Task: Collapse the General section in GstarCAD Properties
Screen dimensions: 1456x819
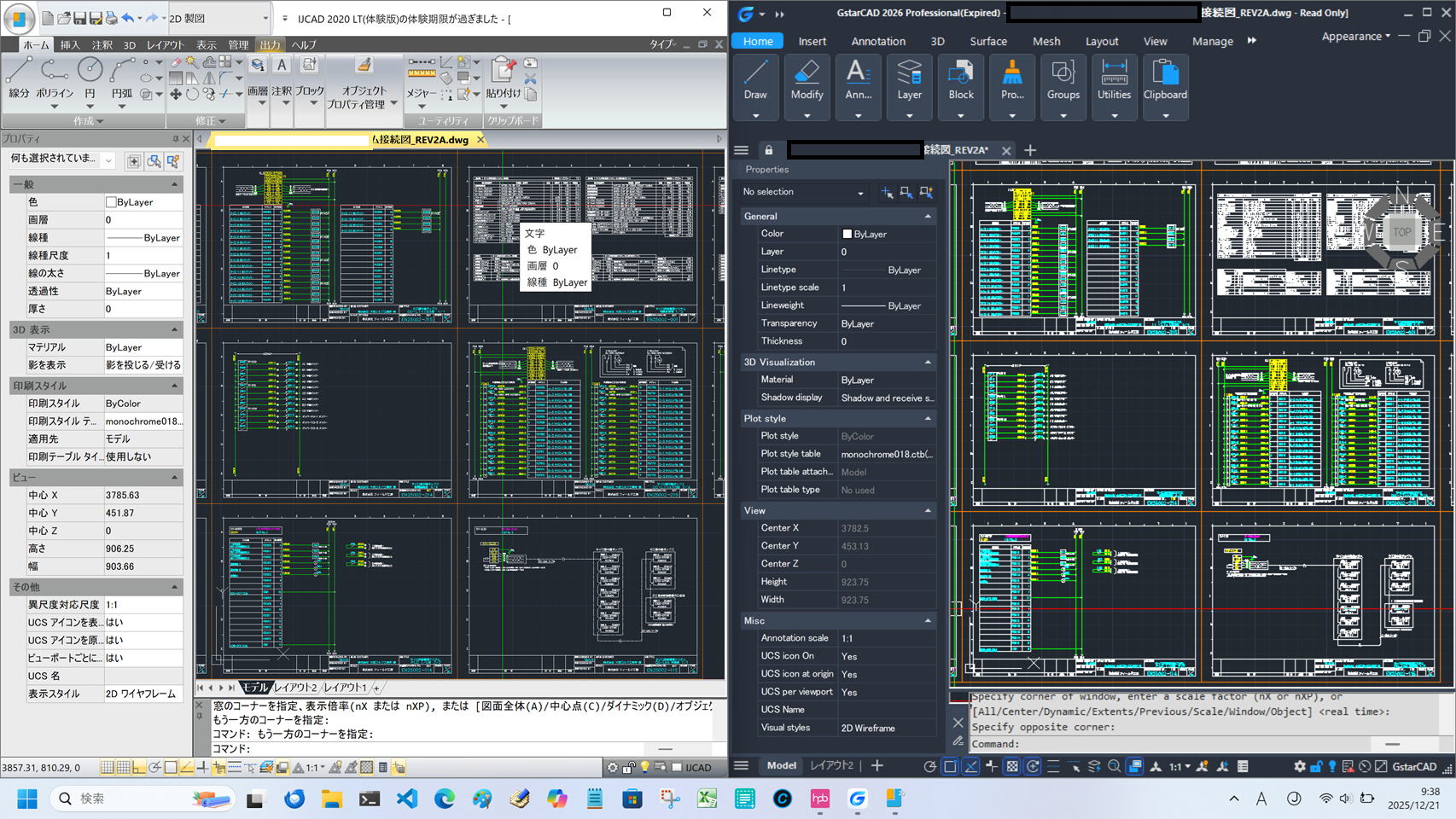Action: [928, 217]
